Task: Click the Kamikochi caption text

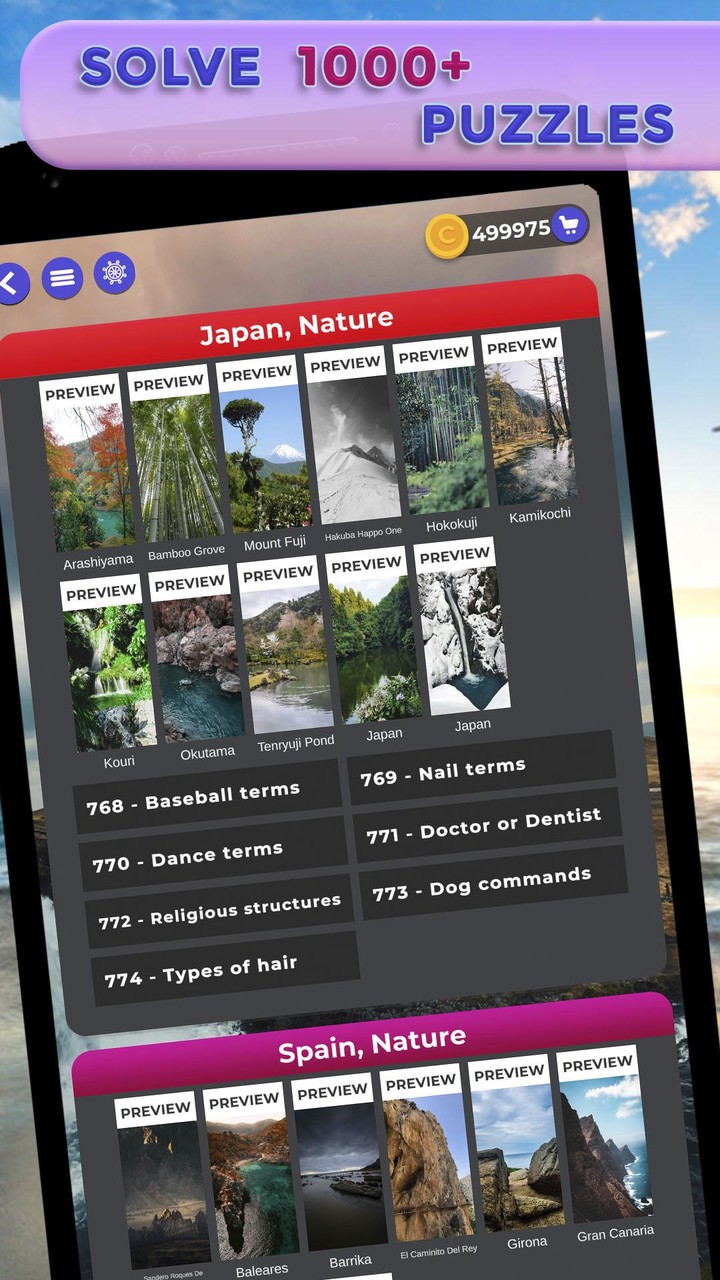Action: click(x=540, y=516)
